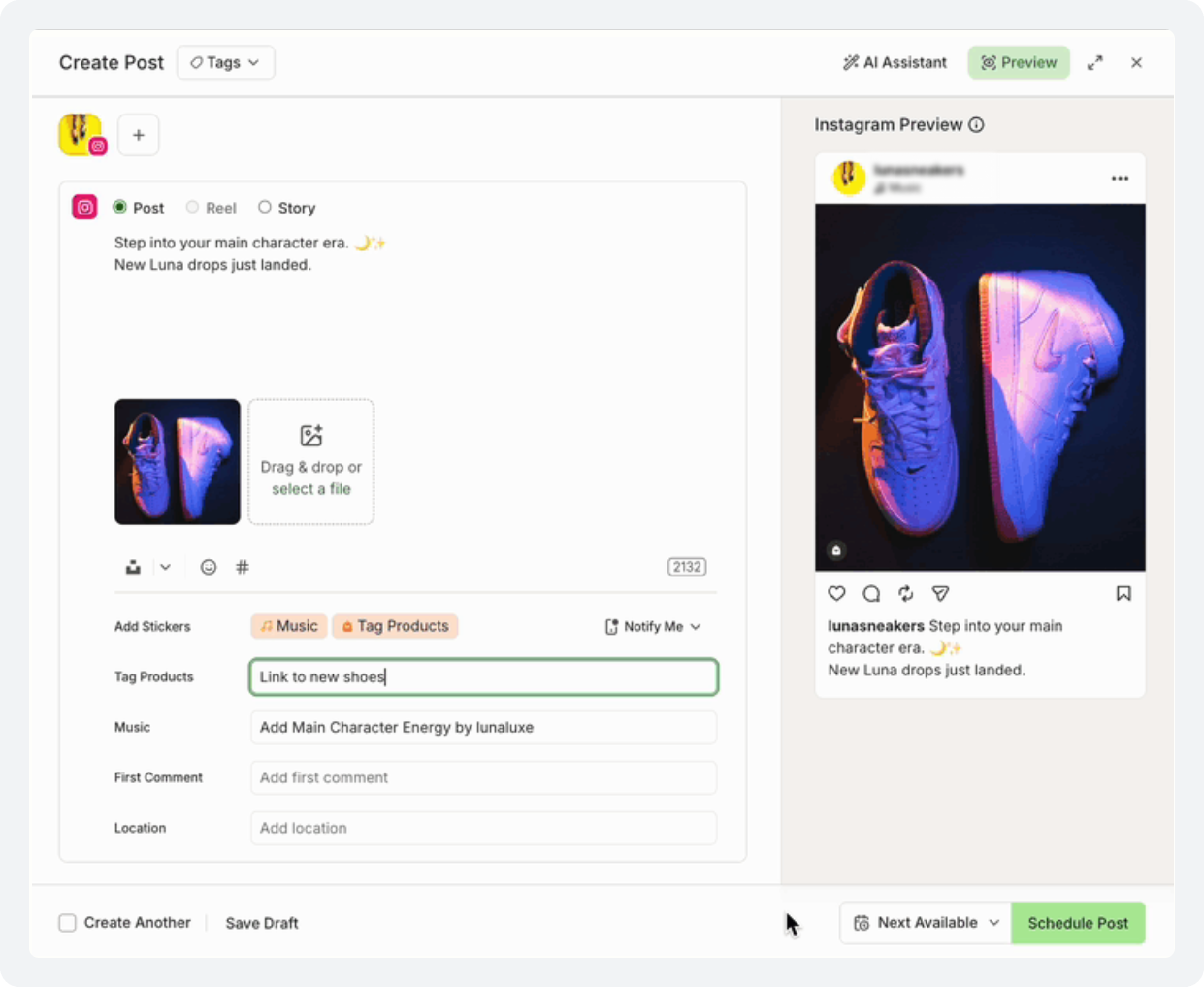Image resolution: width=1204 pixels, height=987 pixels.
Task: Click the calendar icon beside Next Available
Action: (862, 923)
